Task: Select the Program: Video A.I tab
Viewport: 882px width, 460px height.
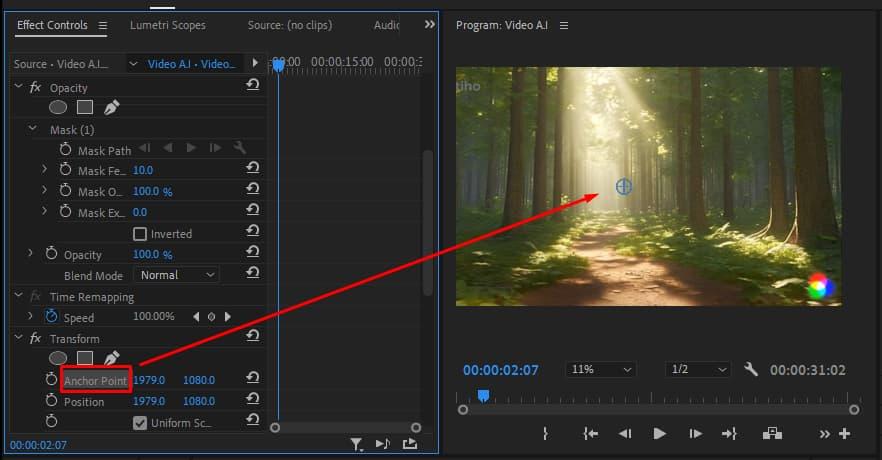Action: [x=502, y=25]
